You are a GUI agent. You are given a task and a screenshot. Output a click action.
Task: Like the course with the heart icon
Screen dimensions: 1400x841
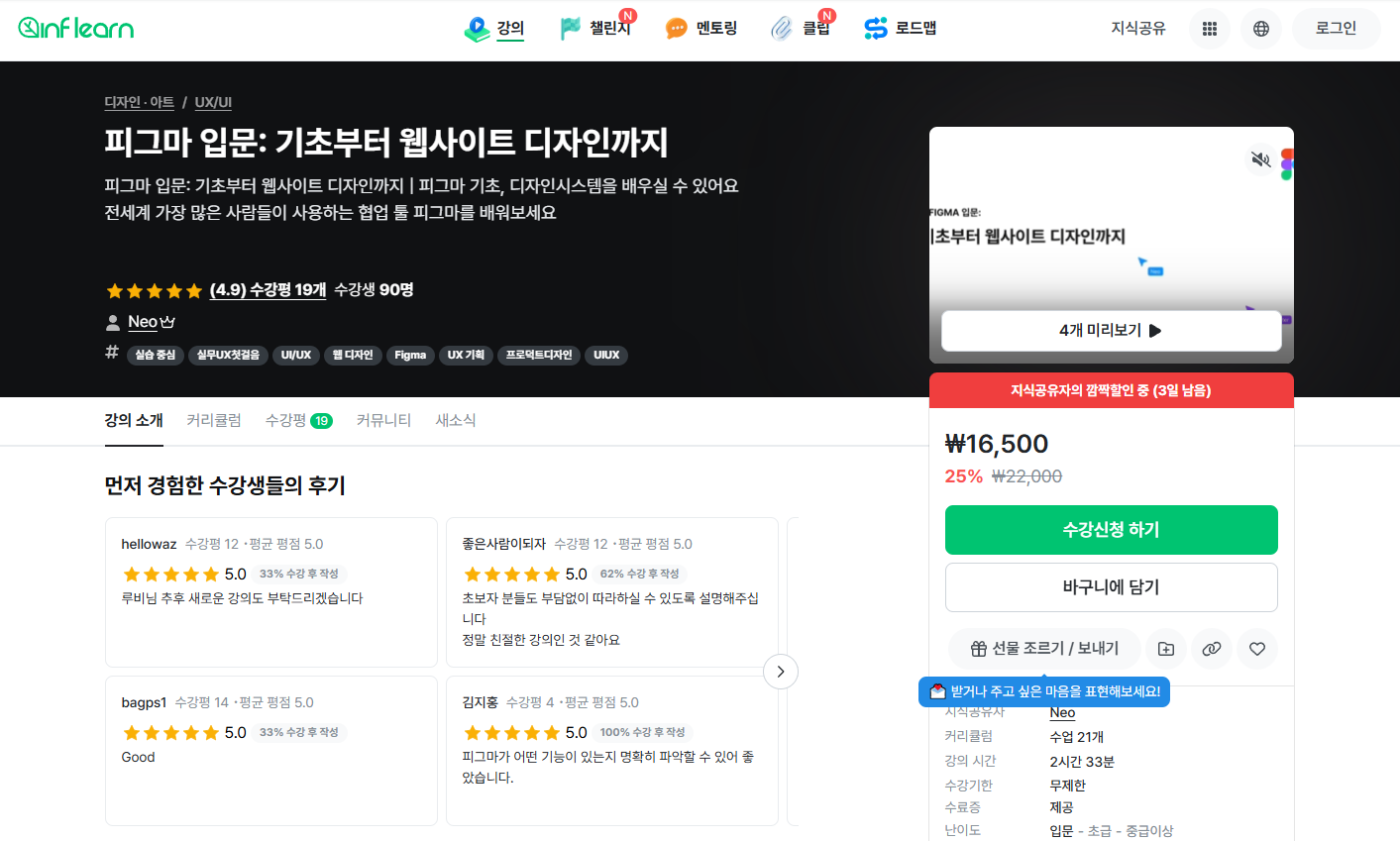tap(1257, 649)
